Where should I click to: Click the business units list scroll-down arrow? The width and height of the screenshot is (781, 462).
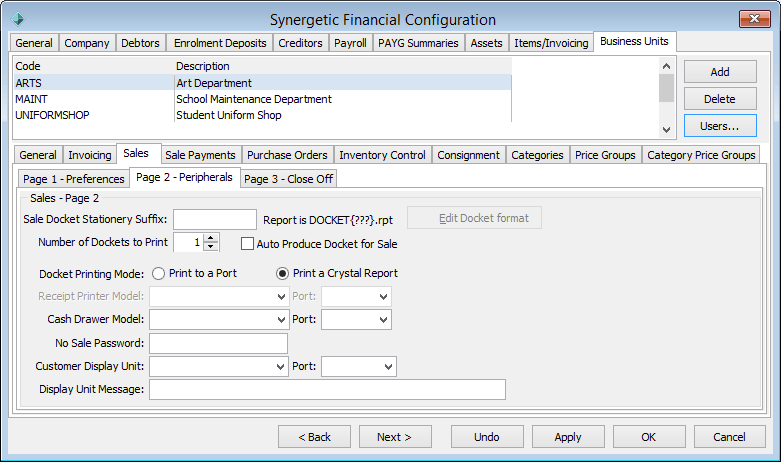[x=666, y=129]
